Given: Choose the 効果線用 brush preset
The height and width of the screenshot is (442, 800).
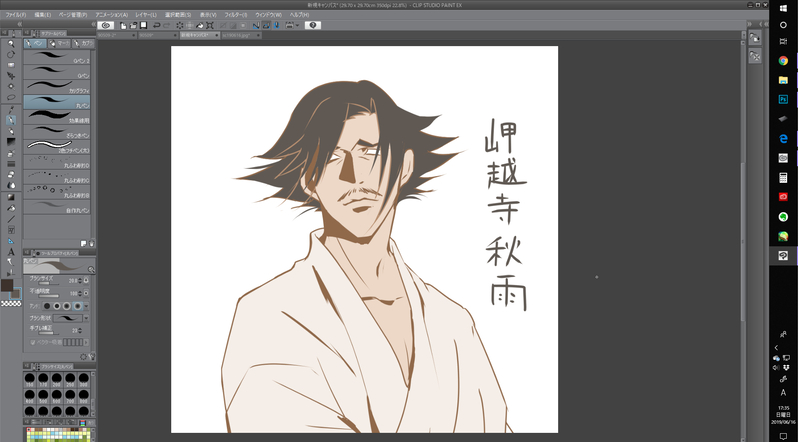Looking at the screenshot, I should click(x=57, y=117).
